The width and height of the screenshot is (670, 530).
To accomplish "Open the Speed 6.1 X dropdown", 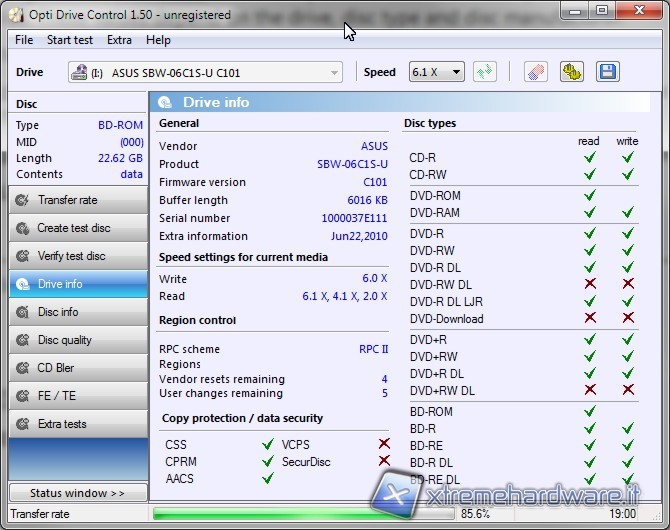I will pos(437,72).
